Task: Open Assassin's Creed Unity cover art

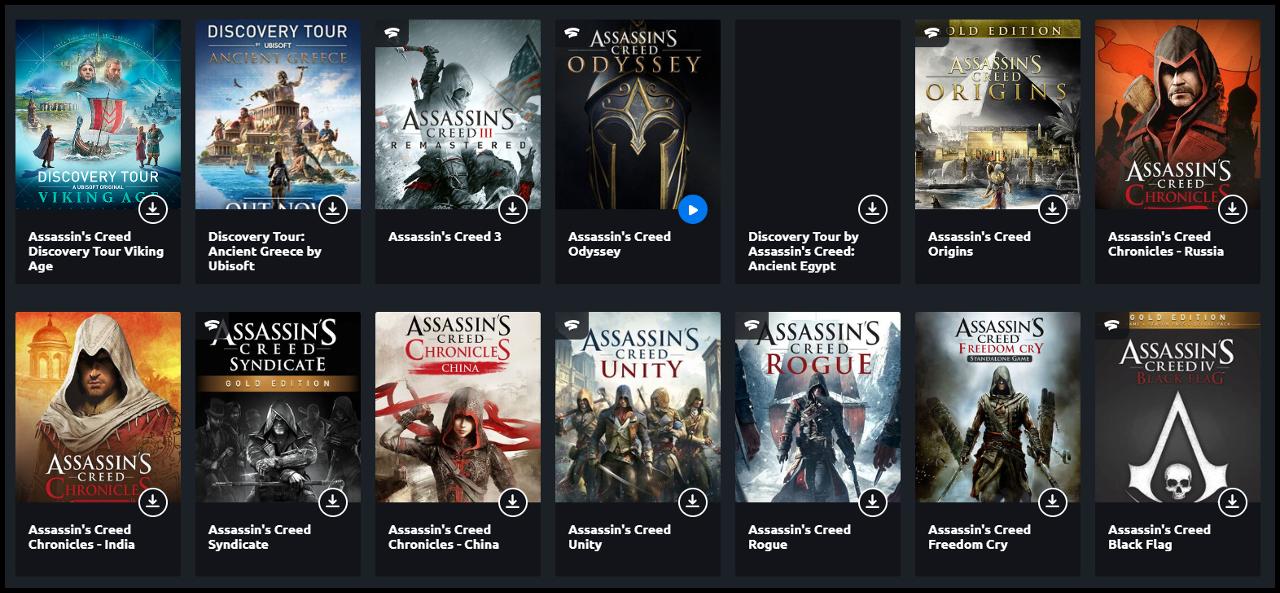Action: pos(638,407)
